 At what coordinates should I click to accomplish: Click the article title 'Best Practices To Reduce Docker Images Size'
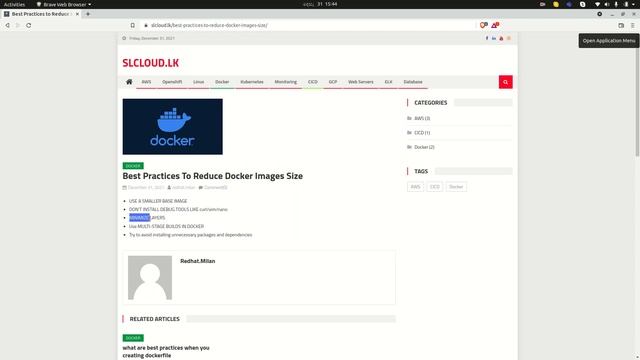pyautogui.click(x=213, y=176)
